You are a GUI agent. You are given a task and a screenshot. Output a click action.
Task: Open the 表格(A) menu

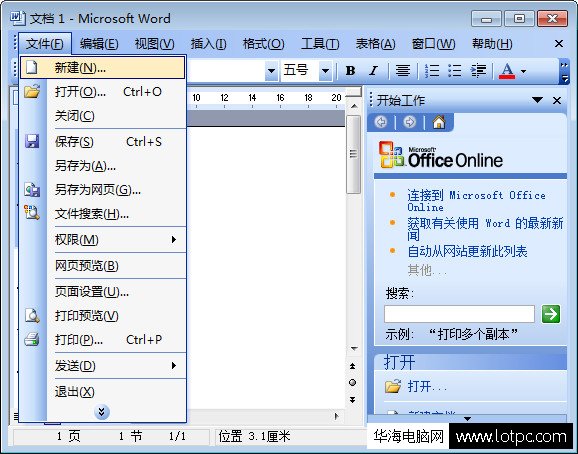point(375,44)
